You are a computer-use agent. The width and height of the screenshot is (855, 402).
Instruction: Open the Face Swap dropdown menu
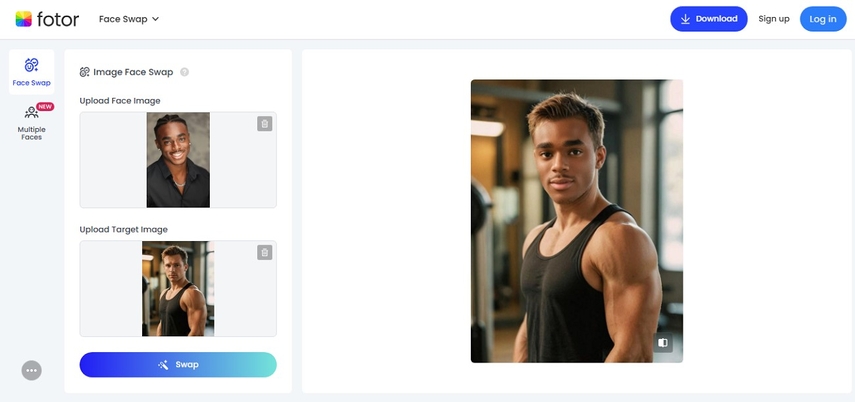pos(129,19)
